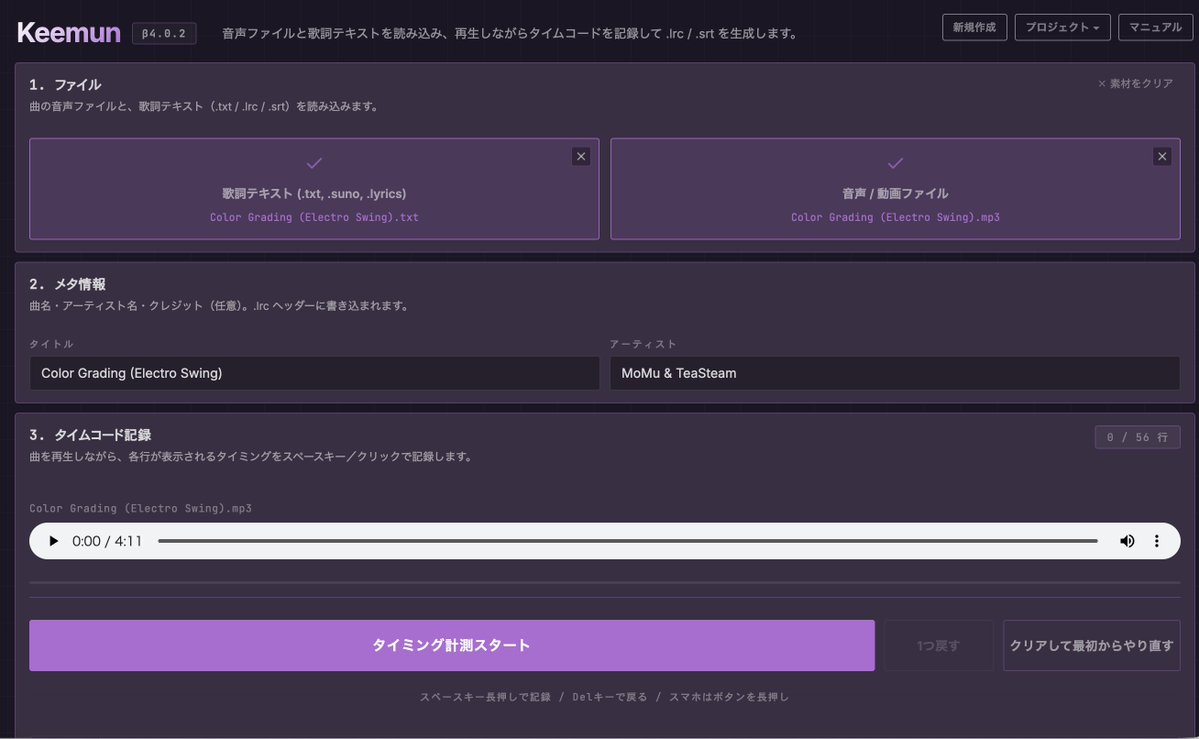Click the audio/video file drop zone
The height and width of the screenshot is (739, 1199).
click(895, 188)
